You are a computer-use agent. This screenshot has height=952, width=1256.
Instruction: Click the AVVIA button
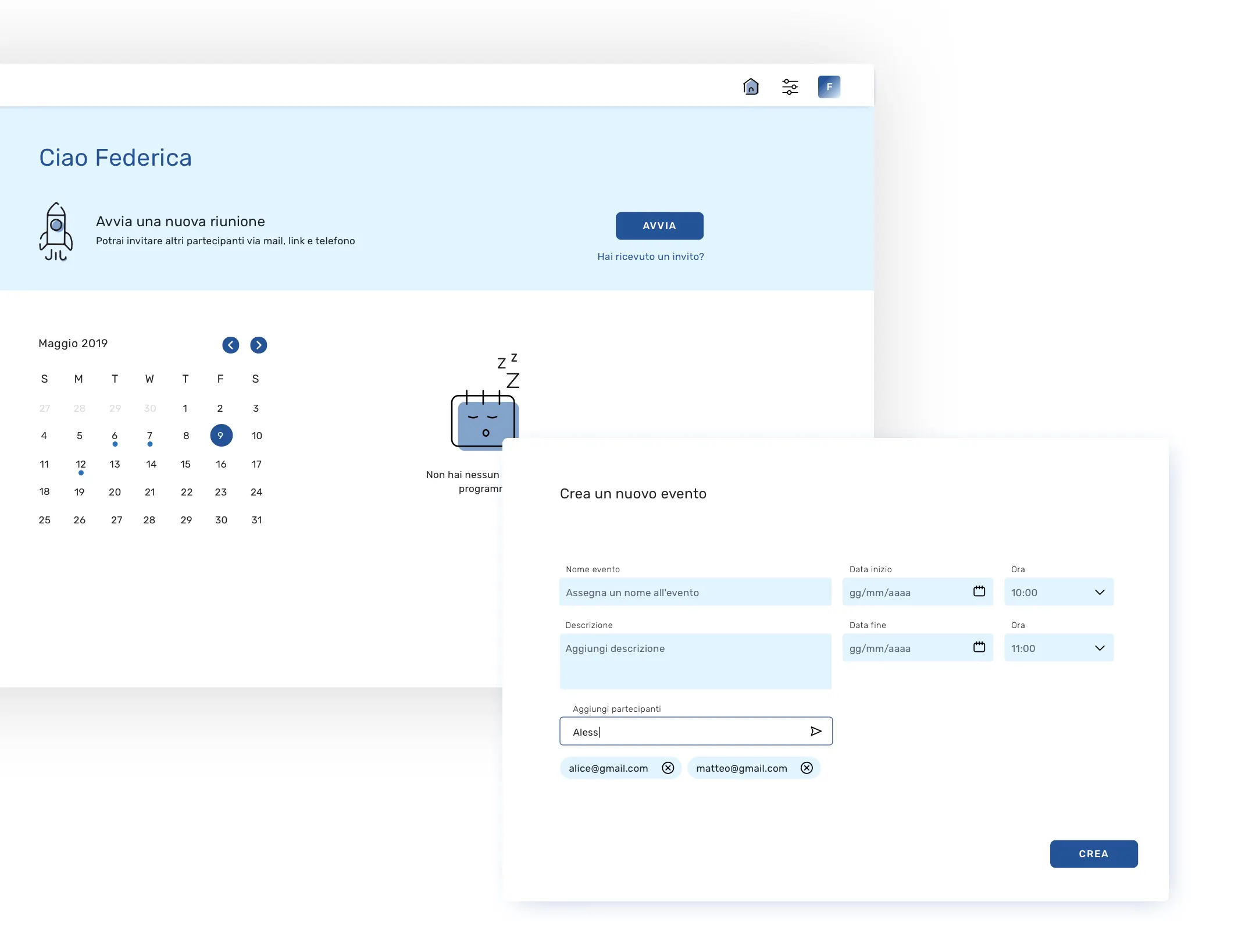(x=659, y=226)
